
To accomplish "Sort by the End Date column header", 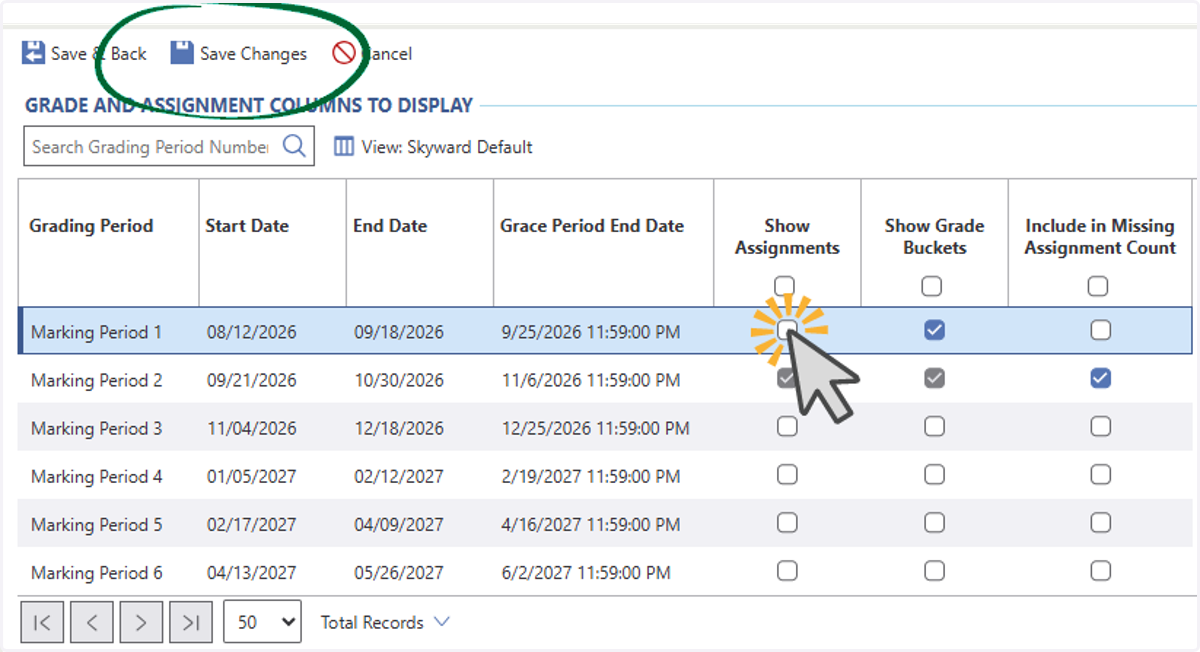I will pos(390,226).
